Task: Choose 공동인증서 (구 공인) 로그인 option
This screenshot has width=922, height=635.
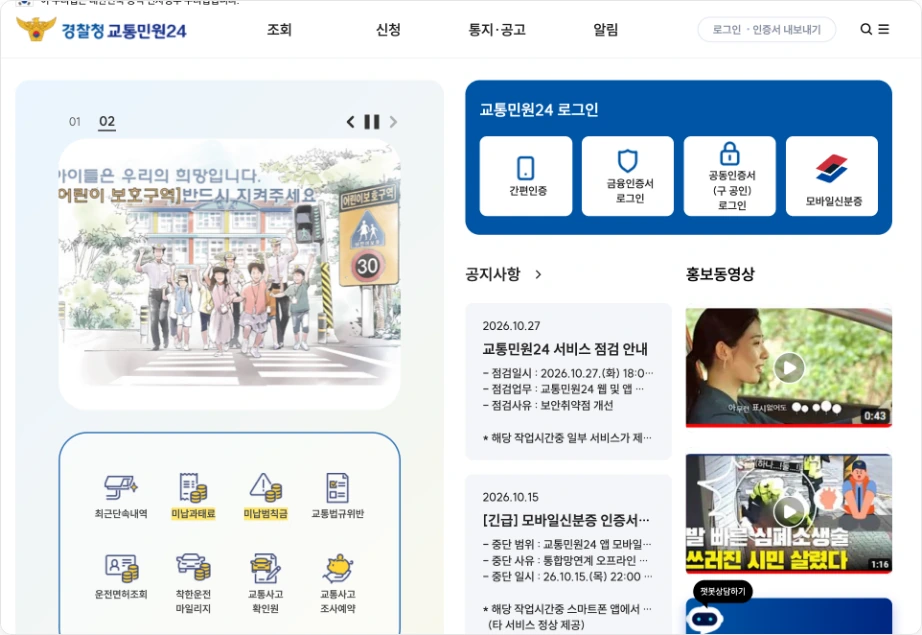Action: click(730, 176)
